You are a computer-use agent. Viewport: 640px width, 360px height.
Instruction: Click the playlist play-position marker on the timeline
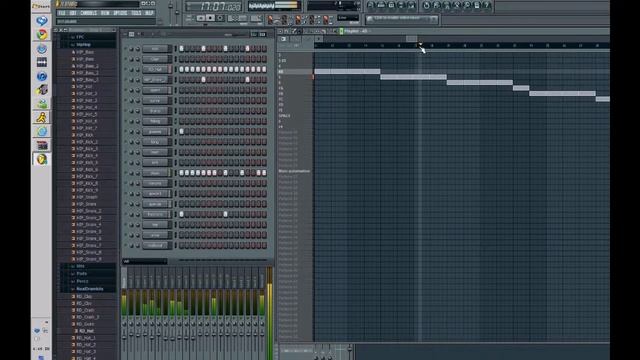pos(420,44)
